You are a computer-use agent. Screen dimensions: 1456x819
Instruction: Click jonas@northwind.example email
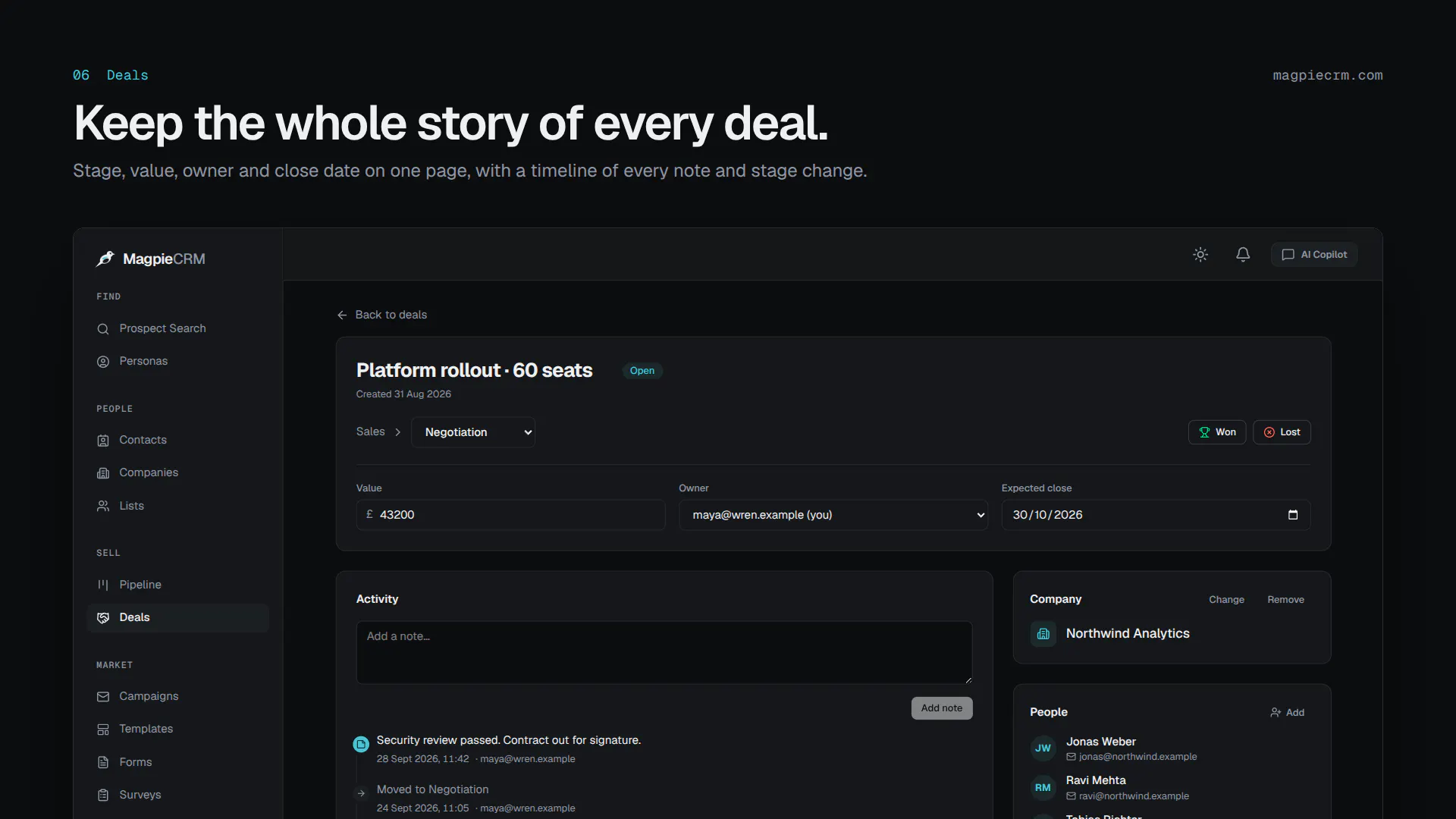[1137, 757]
